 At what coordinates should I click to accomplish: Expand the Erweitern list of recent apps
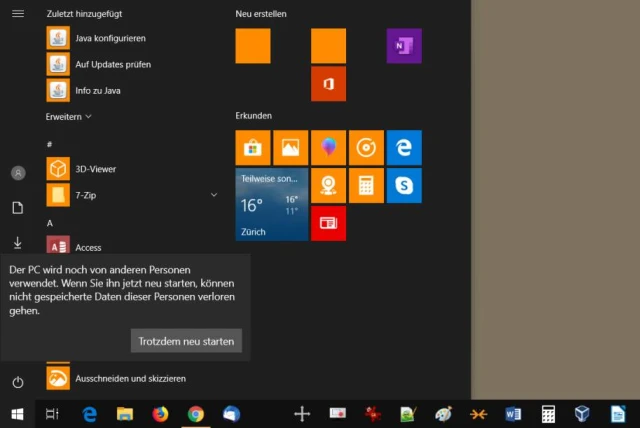69,117
